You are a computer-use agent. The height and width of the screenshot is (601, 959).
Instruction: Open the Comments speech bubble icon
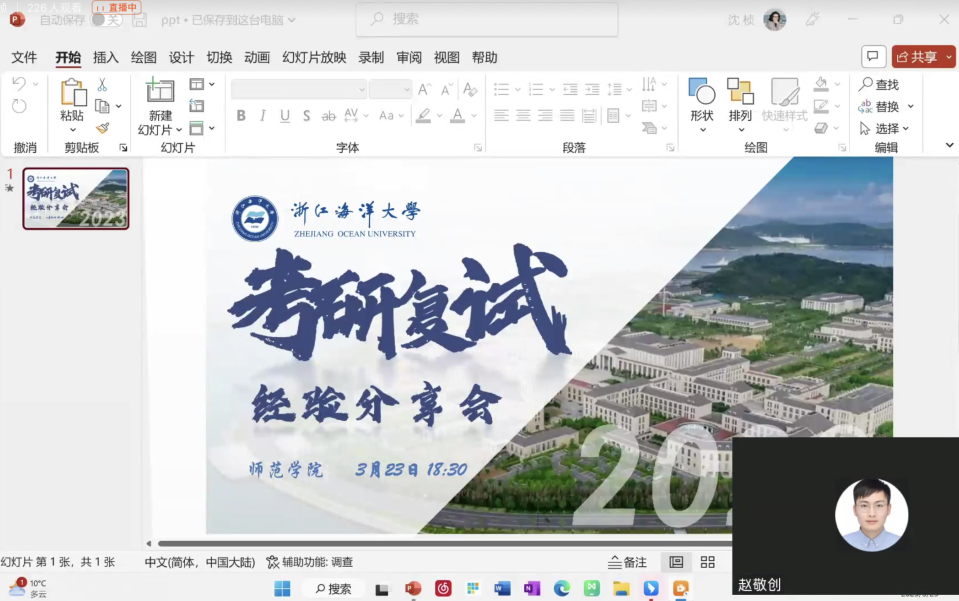tap(873, 57)
